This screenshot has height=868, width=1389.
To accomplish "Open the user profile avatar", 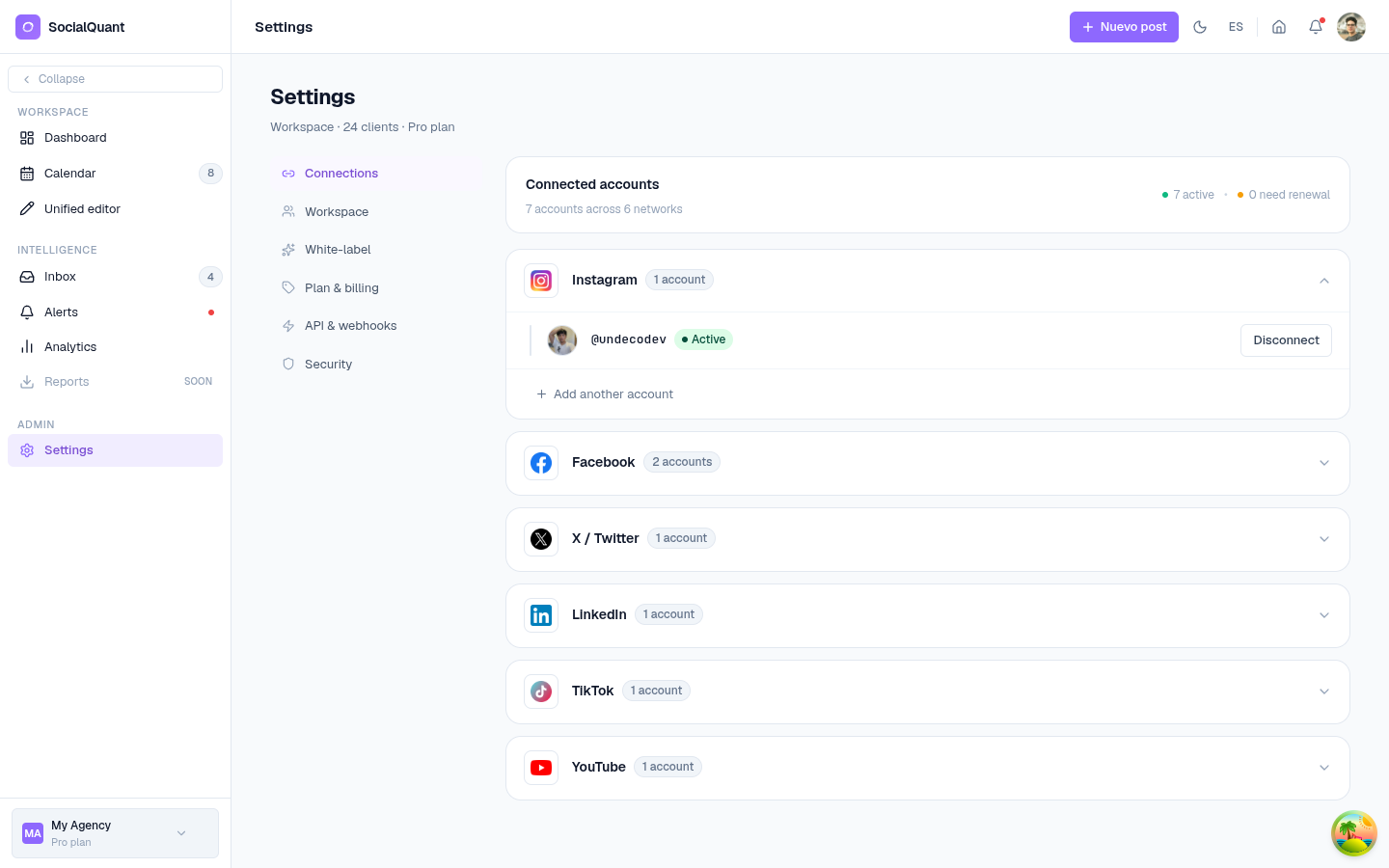I will click(1351, 27).
